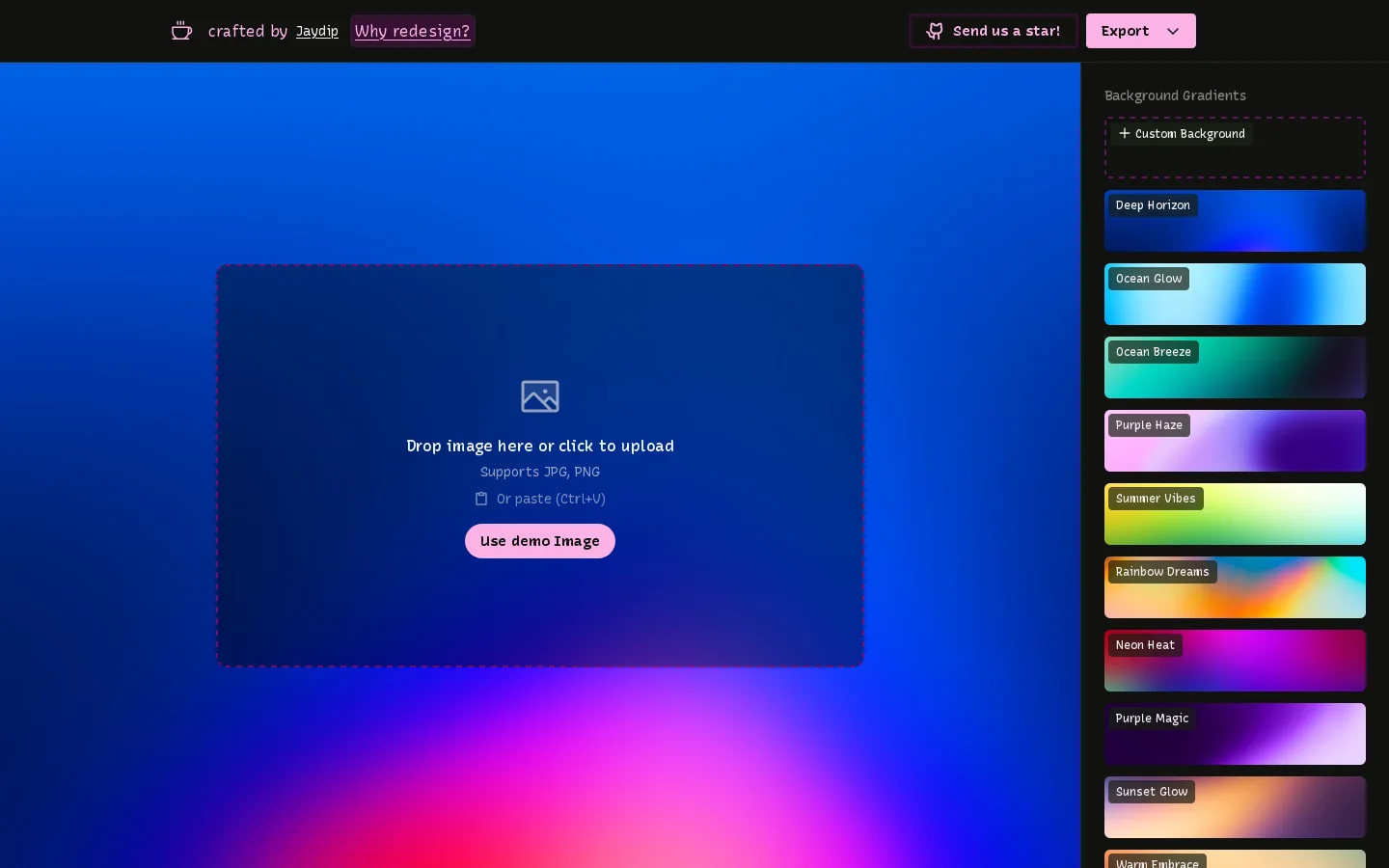Apply the Rainbow Dreams gradient
The image size is (1389, 868).
tap(1235, 587)
